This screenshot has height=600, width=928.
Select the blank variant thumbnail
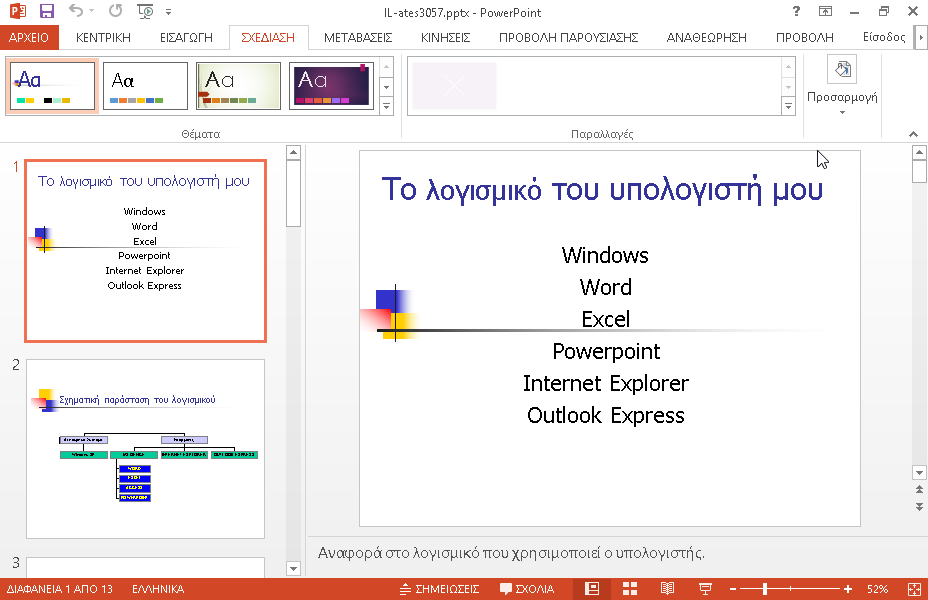tap(454, 86)
